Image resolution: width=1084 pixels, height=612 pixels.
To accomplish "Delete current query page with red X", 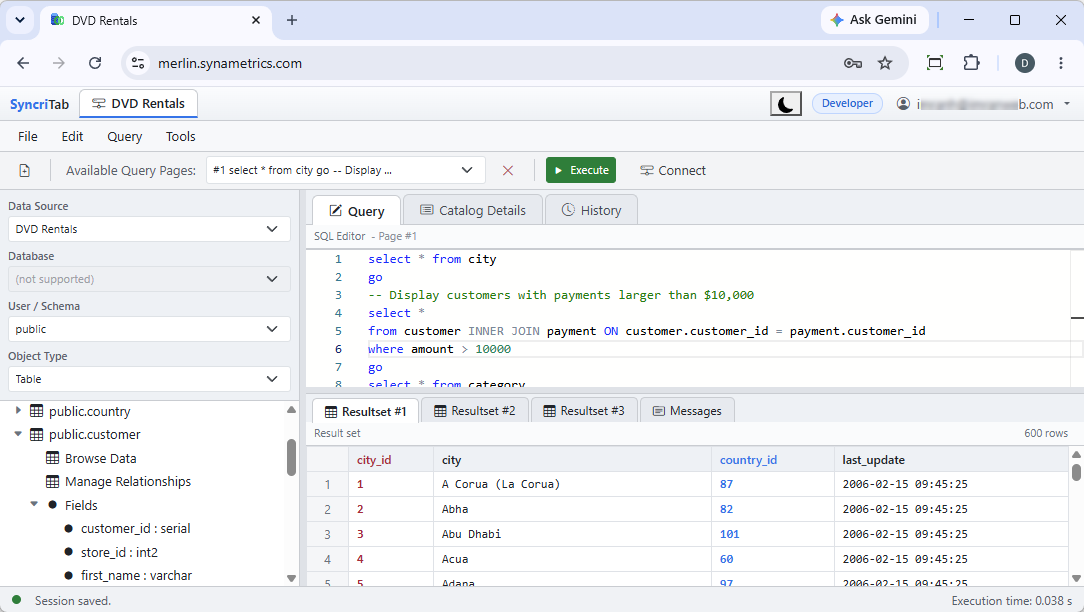I will point(507,171).
